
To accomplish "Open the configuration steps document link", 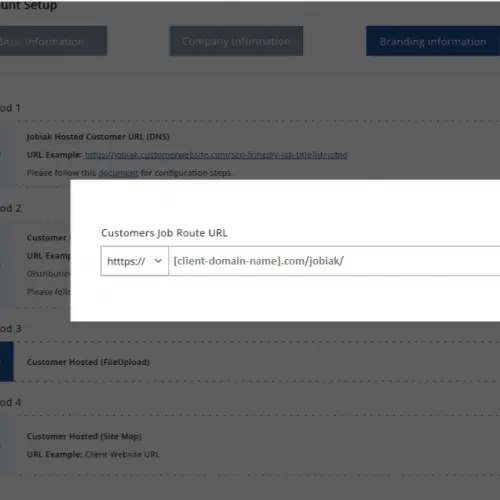I will tap(118, 173).
